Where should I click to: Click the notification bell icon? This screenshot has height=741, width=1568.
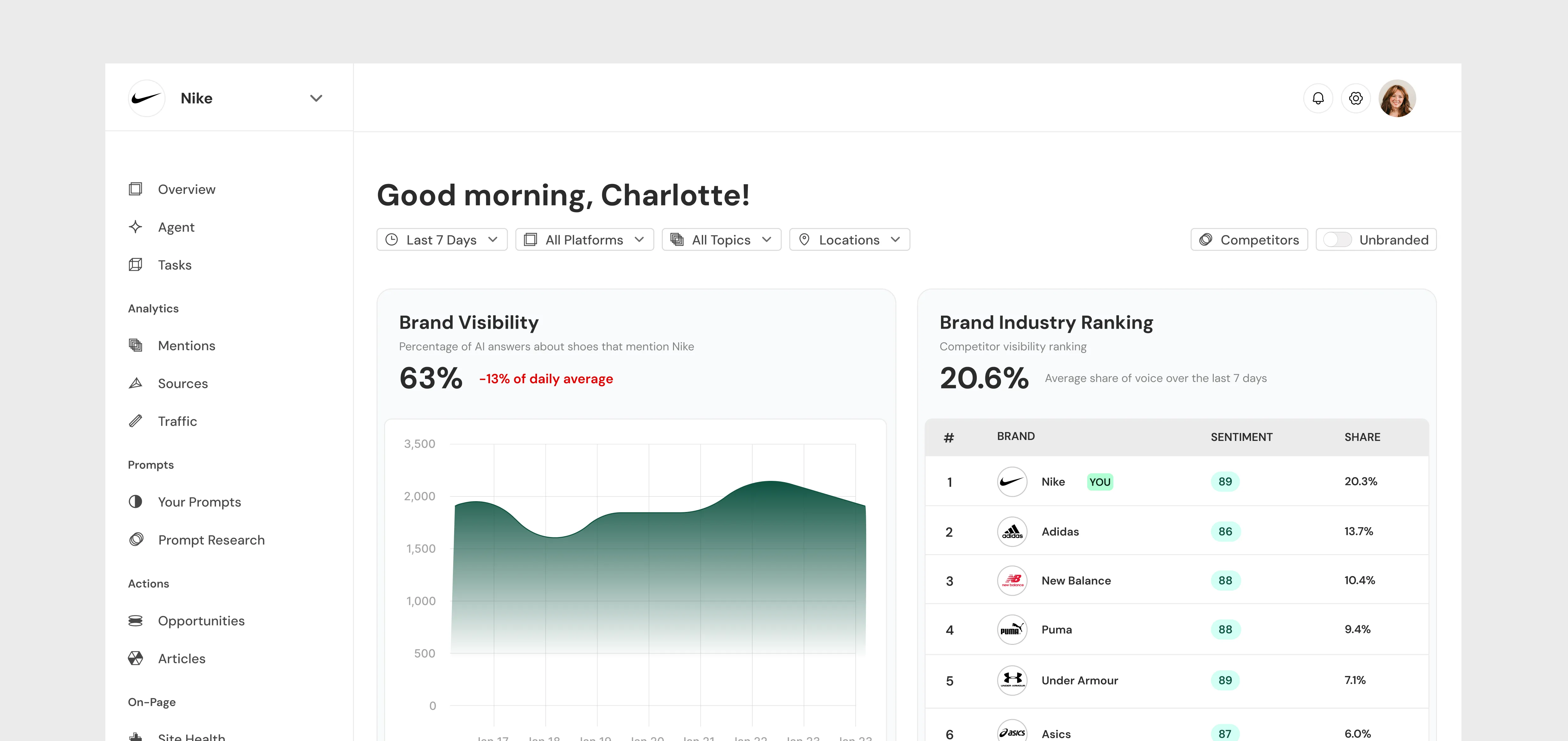coord(1318,98)
